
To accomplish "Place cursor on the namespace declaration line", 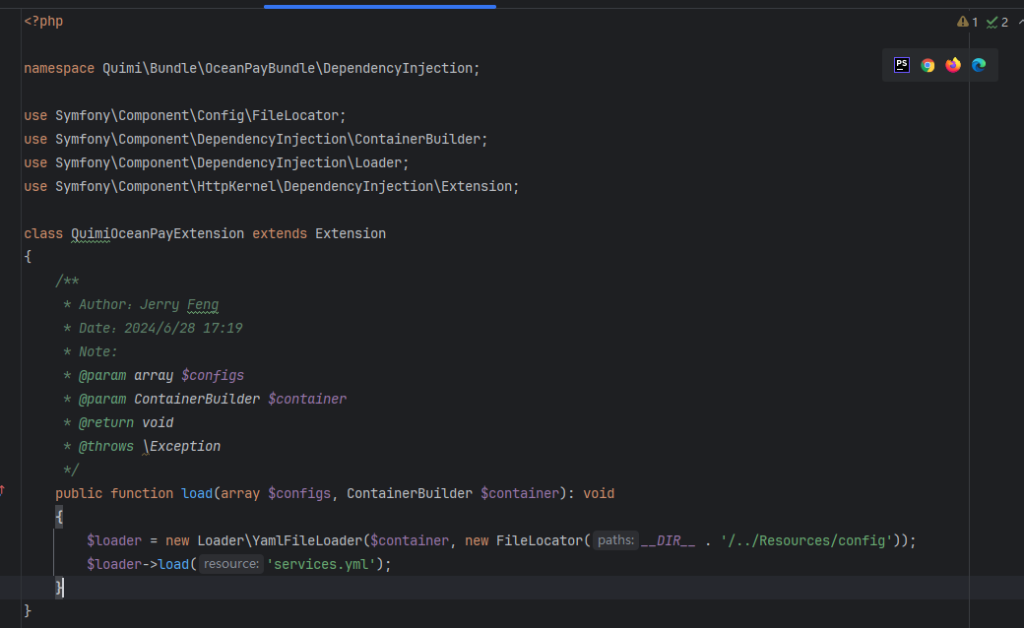I will pyautogui.click(x=250, y=69).
